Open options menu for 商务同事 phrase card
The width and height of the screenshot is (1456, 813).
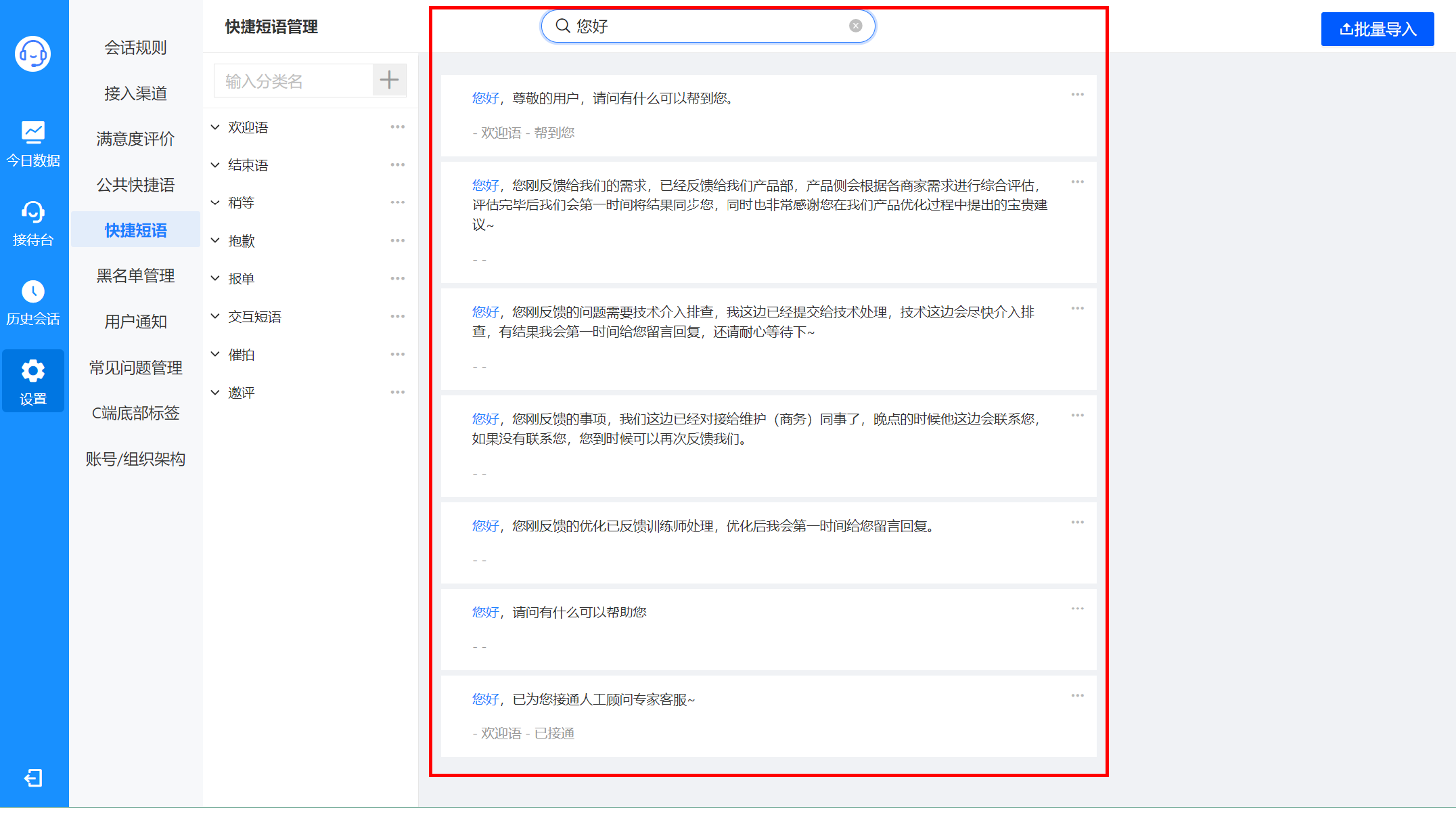pos(1078,416)
